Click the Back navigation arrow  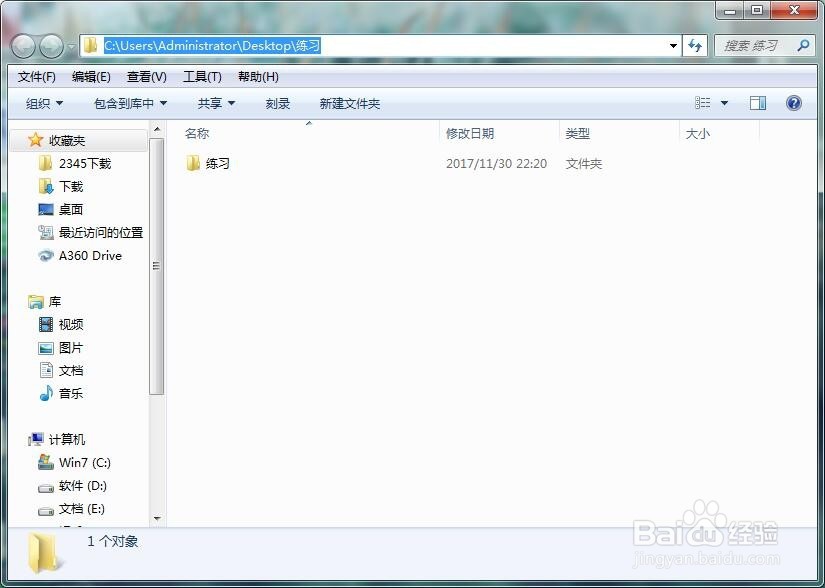(x=22, y=45)
